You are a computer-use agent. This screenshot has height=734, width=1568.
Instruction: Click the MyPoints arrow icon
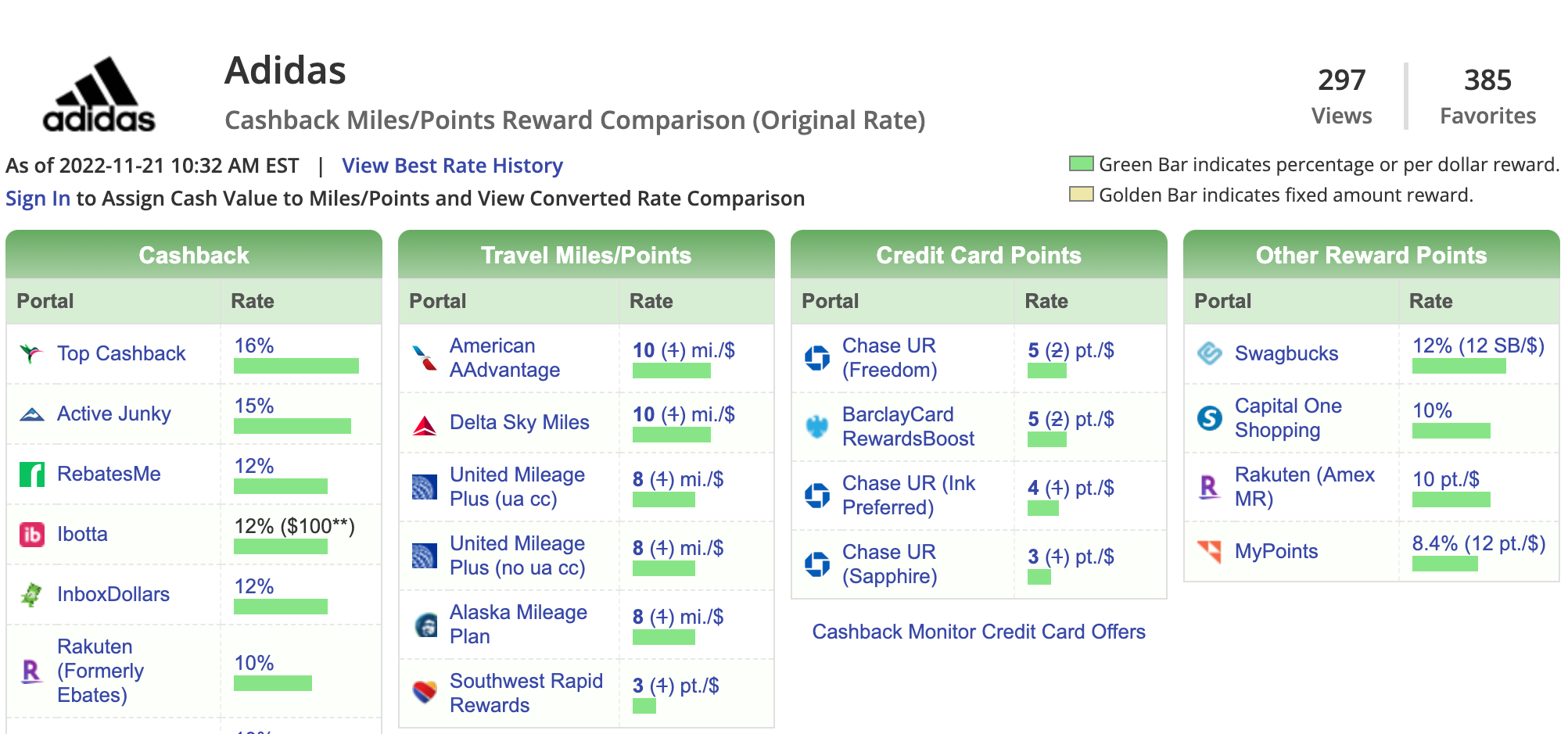point(1210,551)
